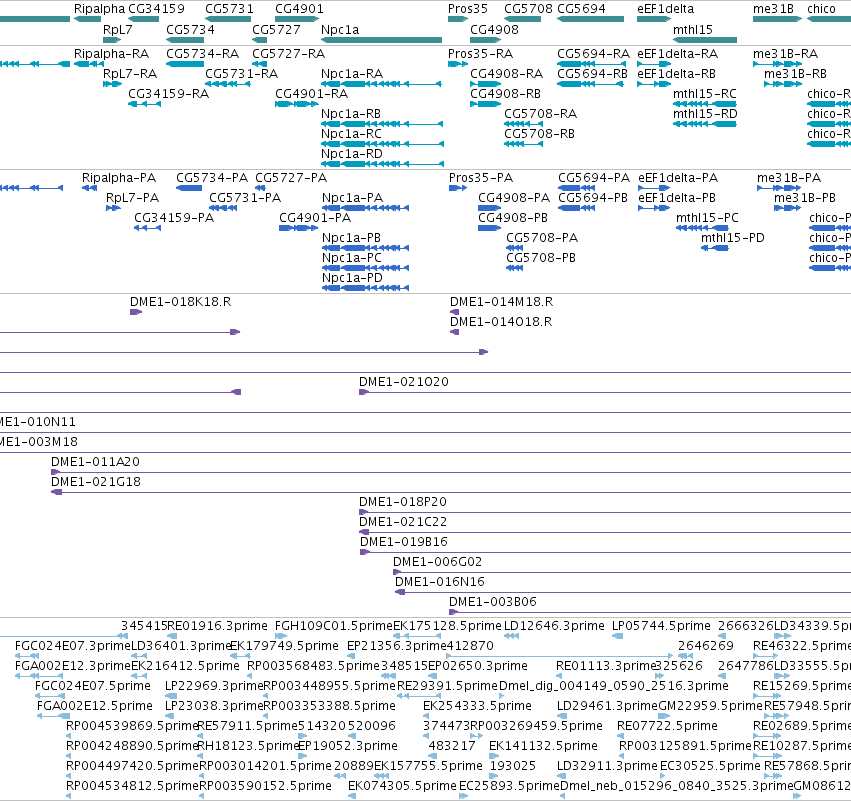Click EST FGC024E07.3prime
Image resolution: width=851 pixels, height=801 pixels.
coord(73,646)
